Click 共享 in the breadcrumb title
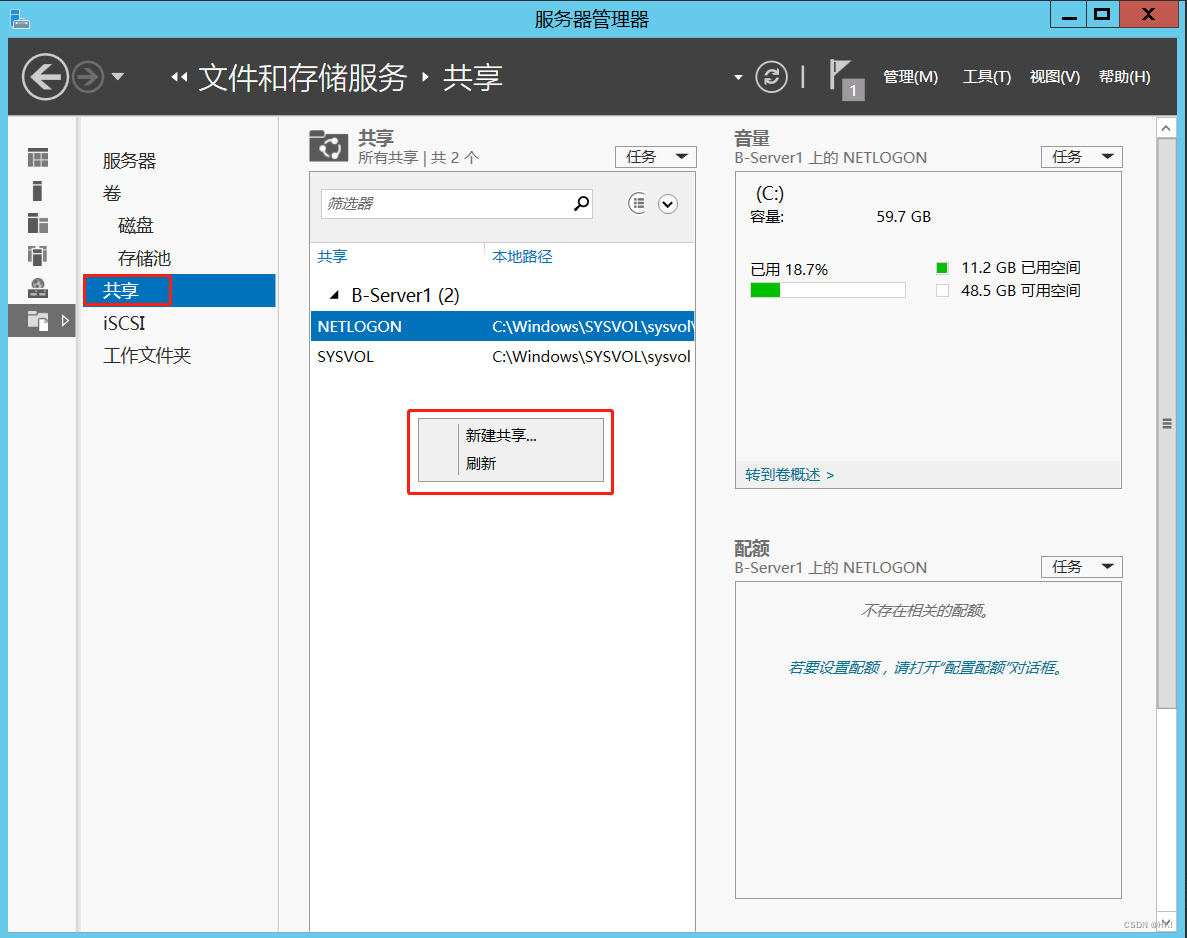The width and height of the screenshot is (1187, 938). click(x=472, y=77)
